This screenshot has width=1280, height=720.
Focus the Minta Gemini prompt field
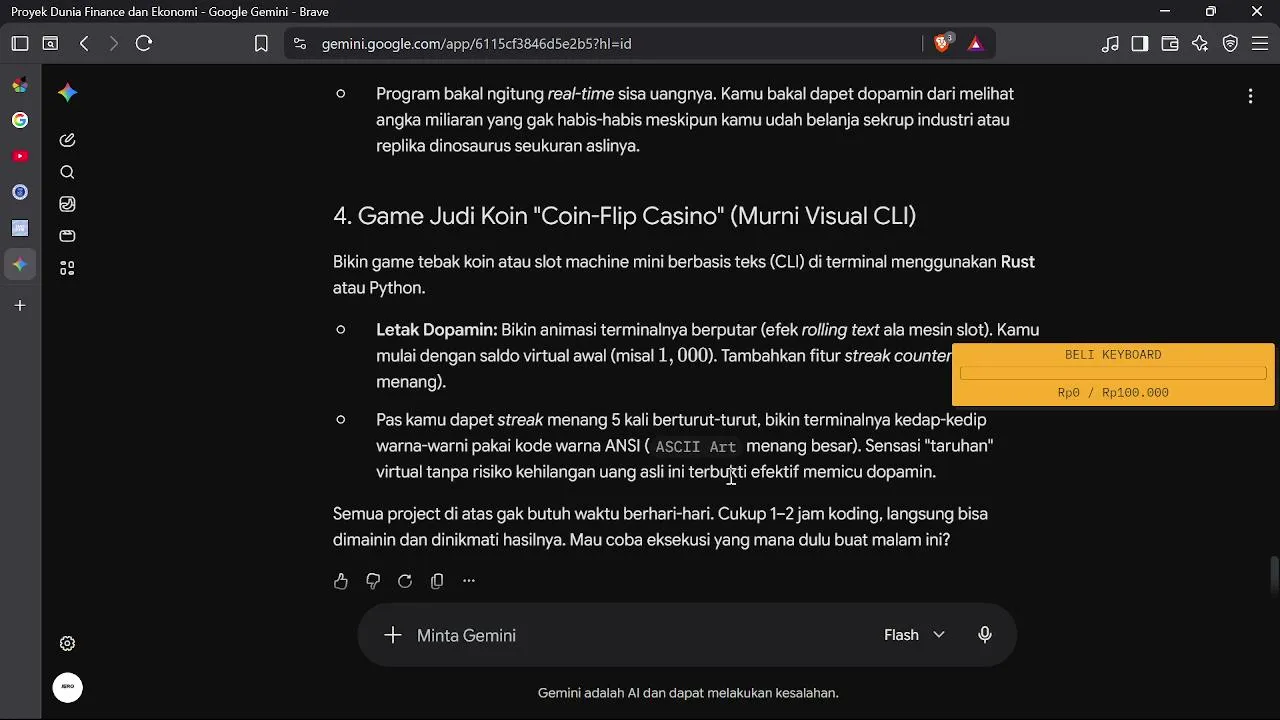pos(640,635)
